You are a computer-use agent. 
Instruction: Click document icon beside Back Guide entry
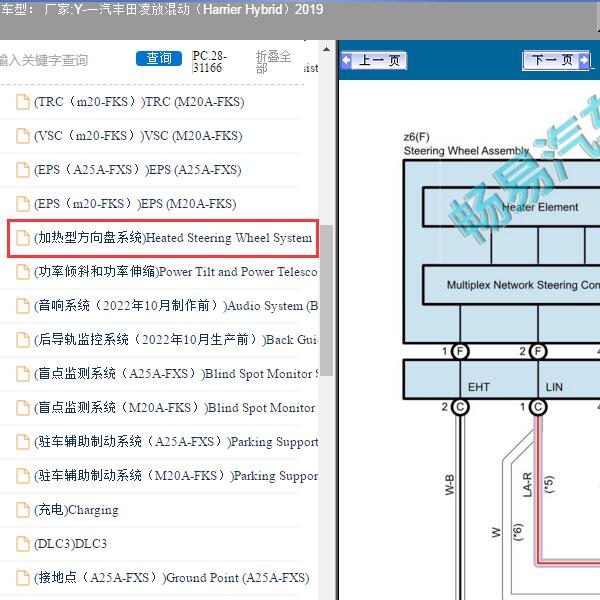(23, 340)
